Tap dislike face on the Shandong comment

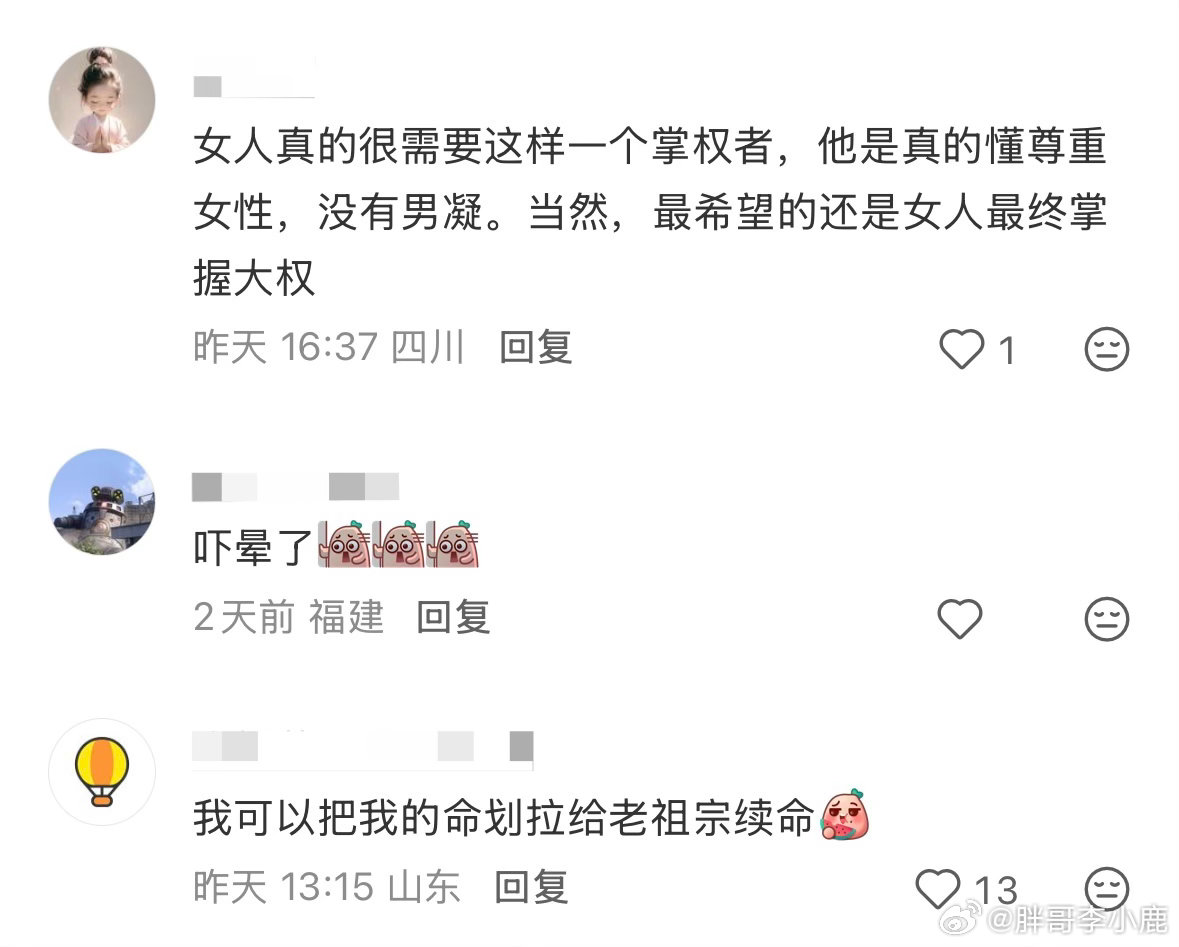1107,889
